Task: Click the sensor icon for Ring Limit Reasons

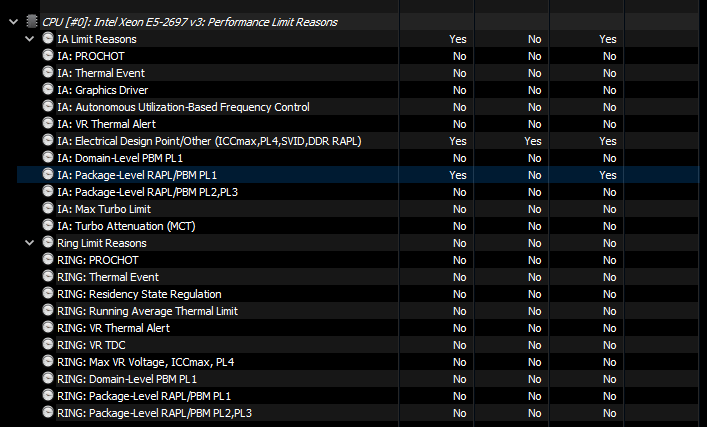Action: pyautogui.click(x=48, y=242)
